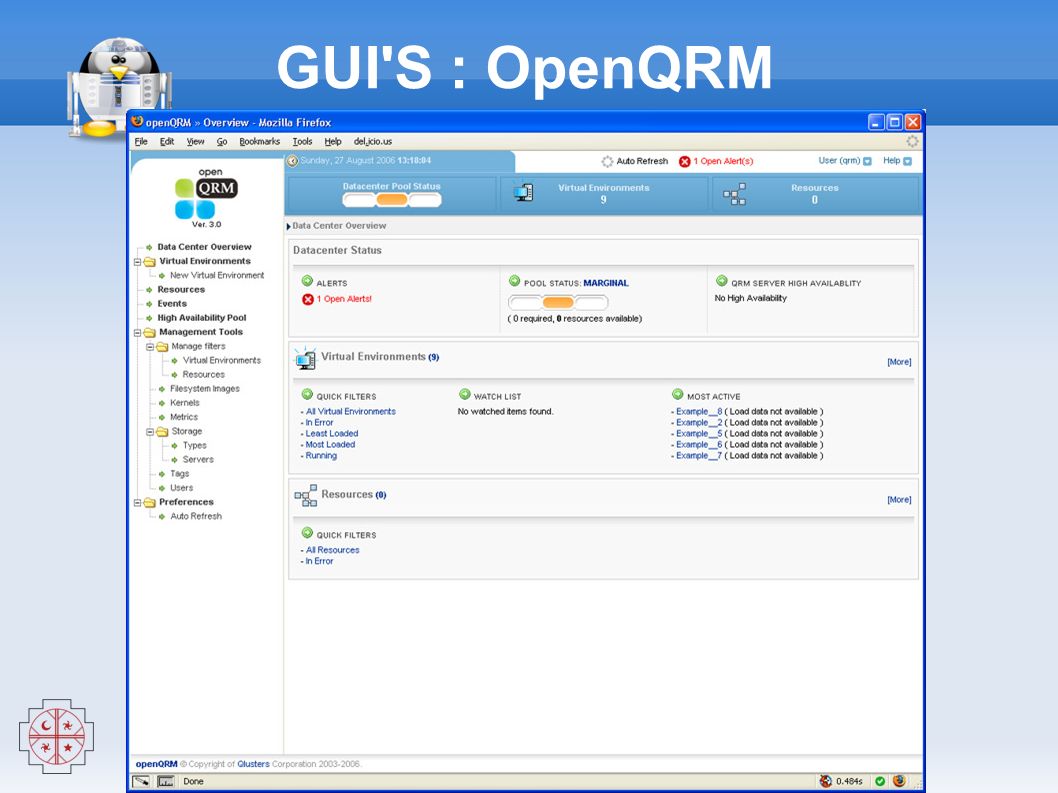Open High Availability Pool in the sidebar
Image resolution: width=1058 pixels, height=793 pixels.
click(x=202, y=318)
